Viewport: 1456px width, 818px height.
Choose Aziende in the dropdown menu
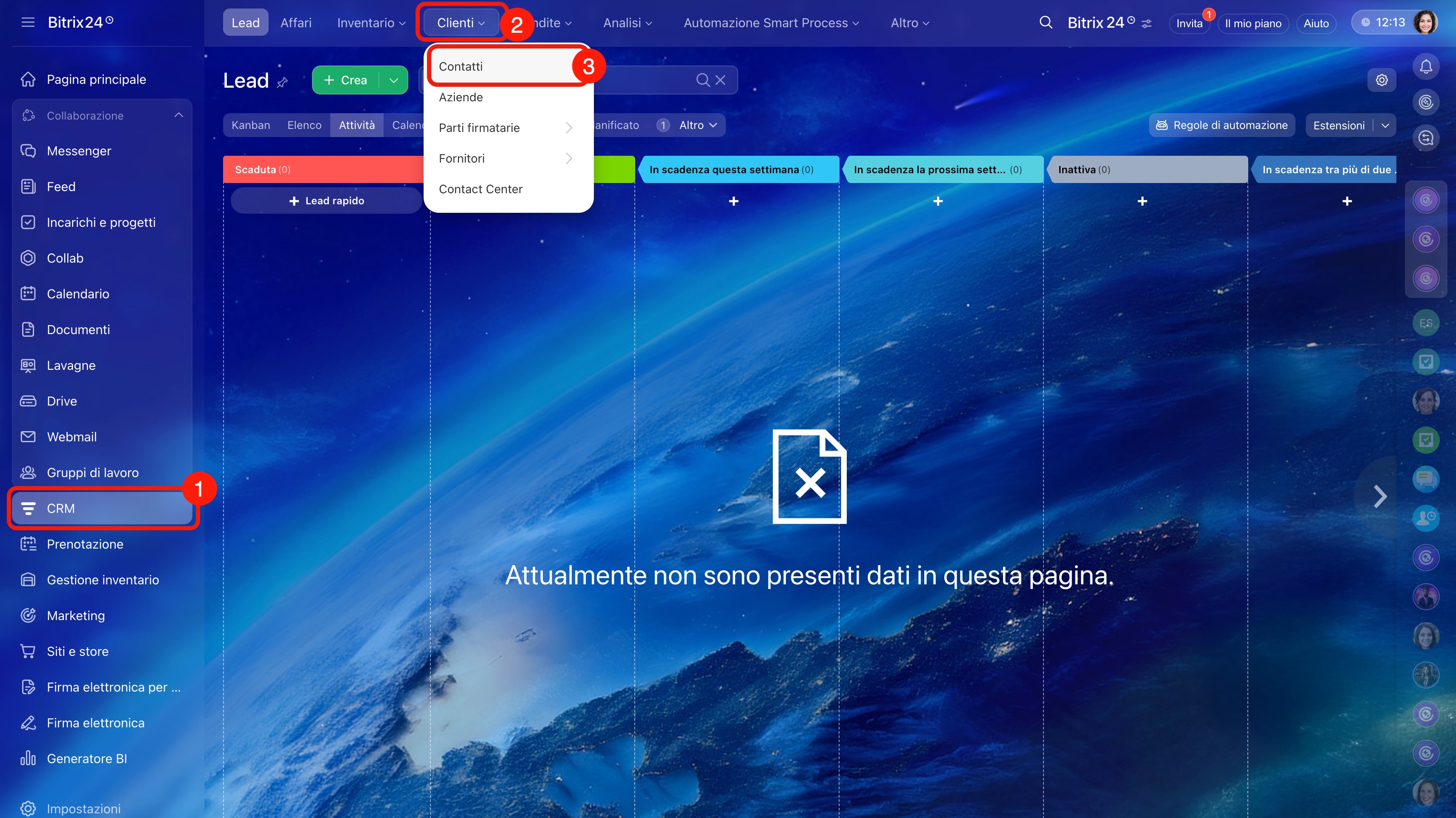[461, 97]
